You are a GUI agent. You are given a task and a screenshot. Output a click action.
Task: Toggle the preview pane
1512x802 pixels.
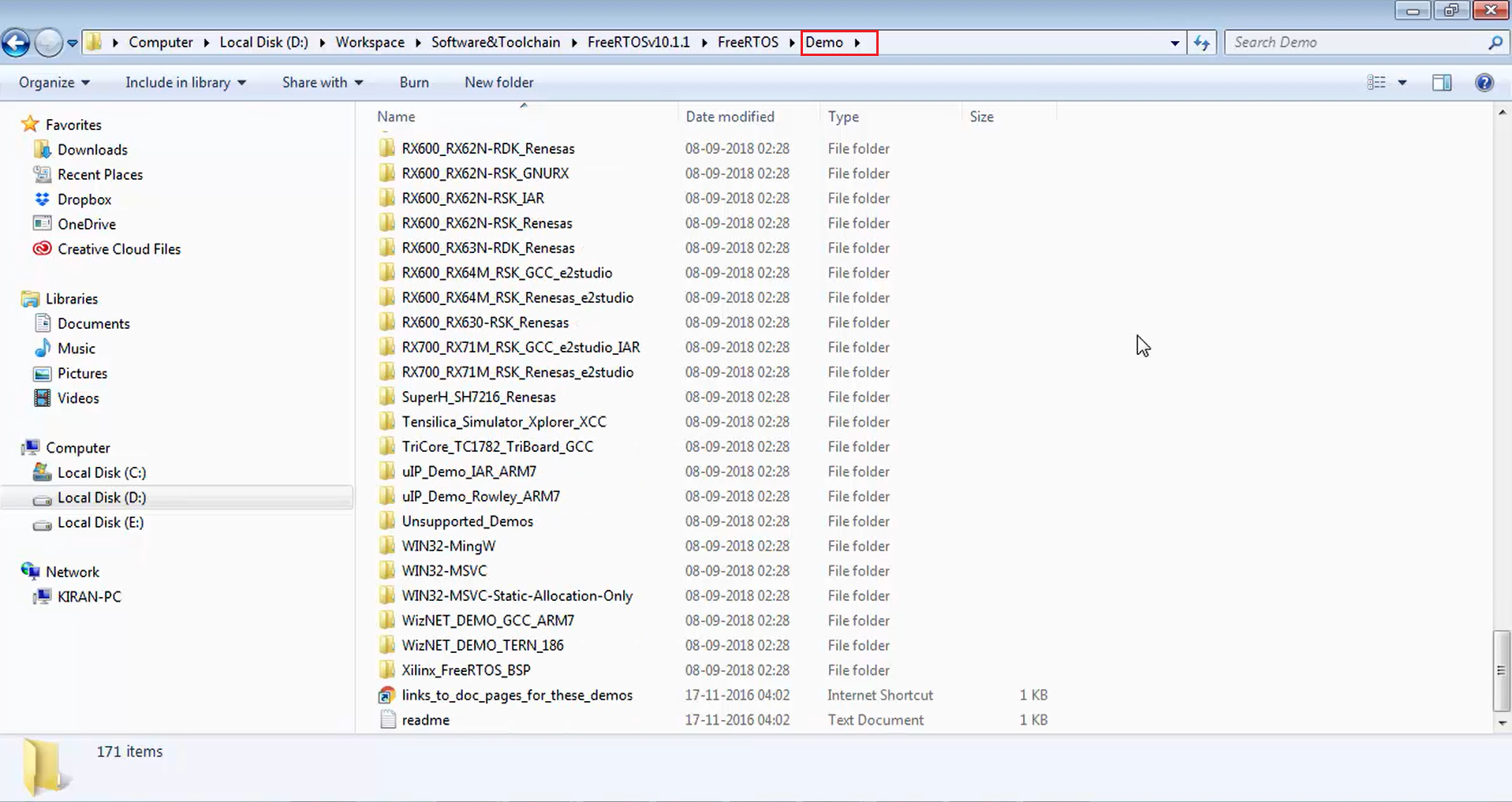pos(1442,83)
